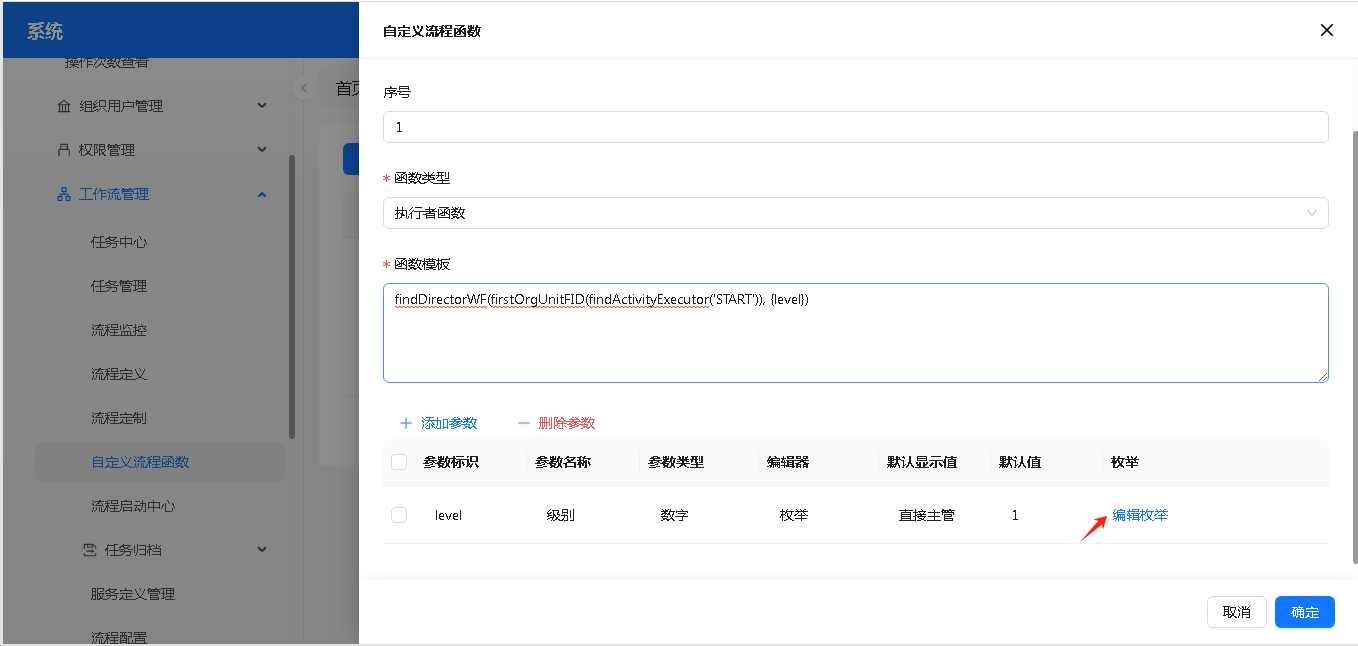Open 服务定义管理 in the sidebar
1358x646 pixels.
pyautogui.click(x=133, y=594)
